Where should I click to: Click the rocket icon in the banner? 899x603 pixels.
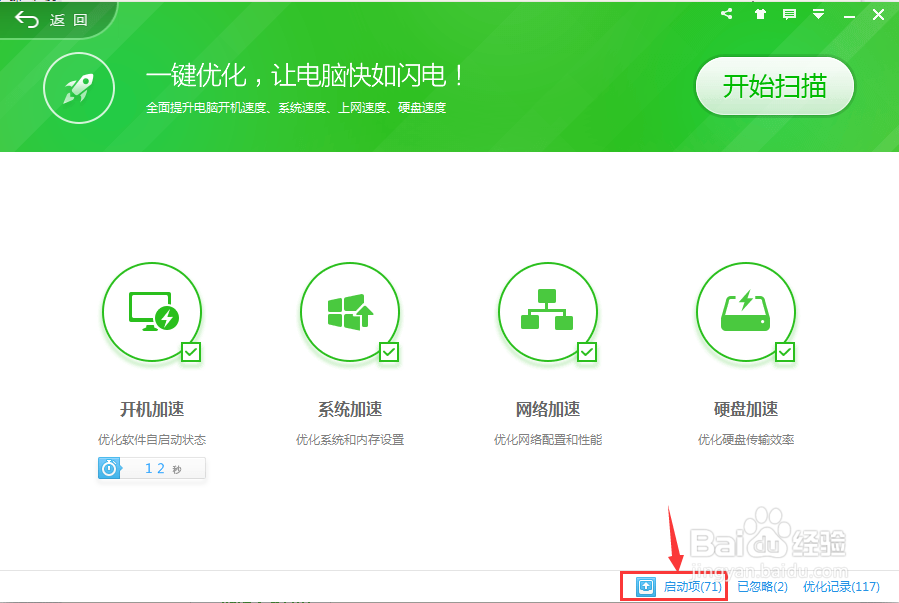(x=79, y=88)
